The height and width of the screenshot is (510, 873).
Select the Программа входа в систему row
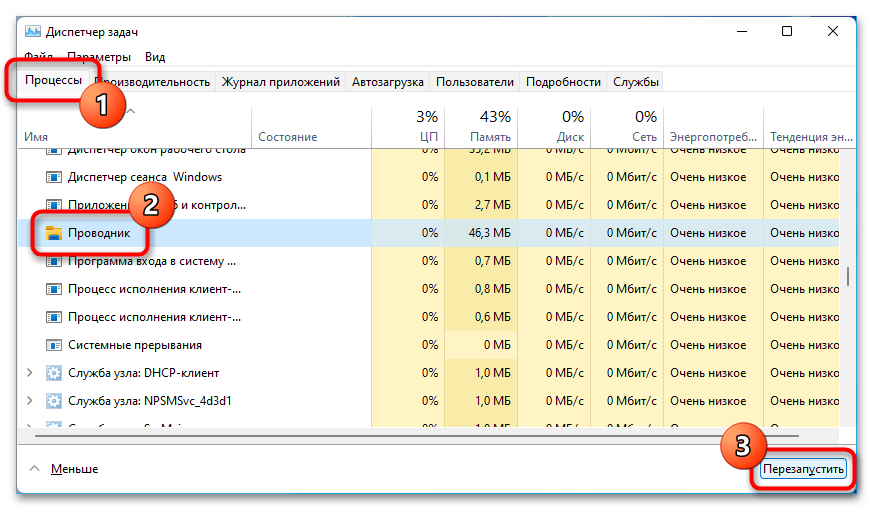point(429,261)
